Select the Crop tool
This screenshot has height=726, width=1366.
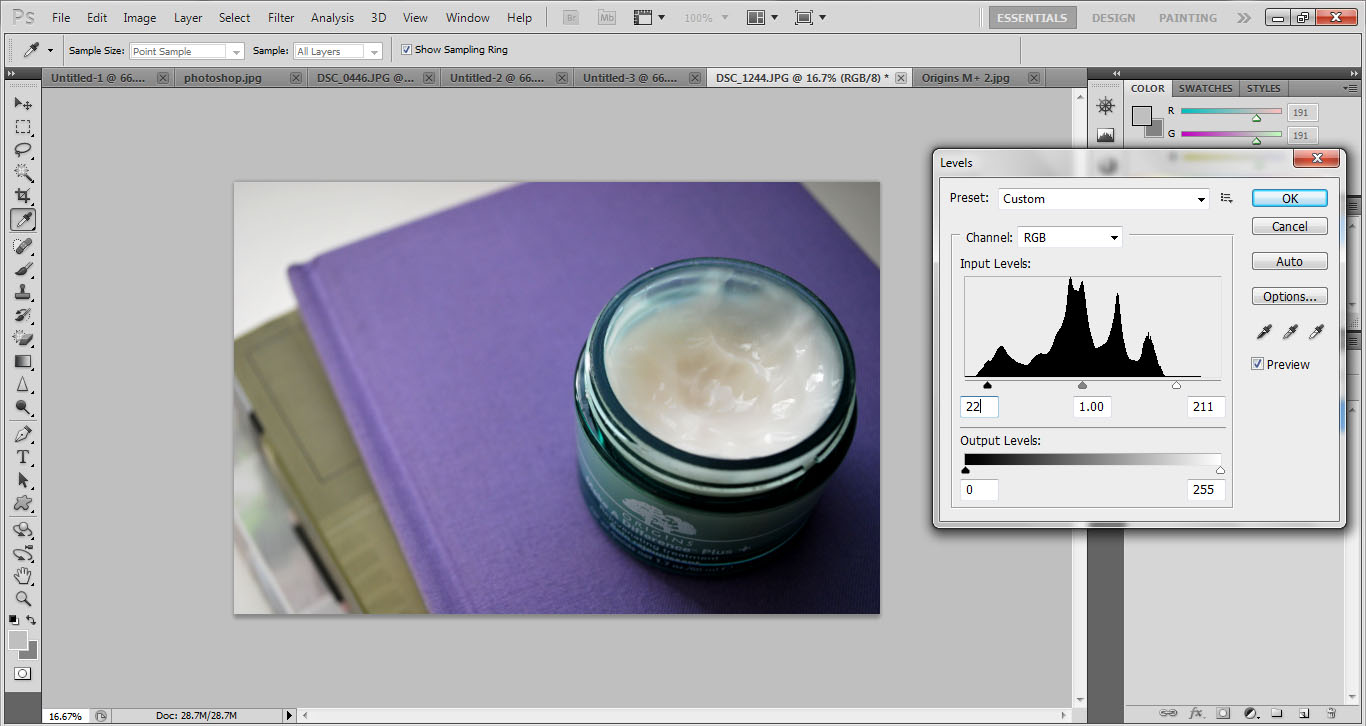tap(22, 196)
